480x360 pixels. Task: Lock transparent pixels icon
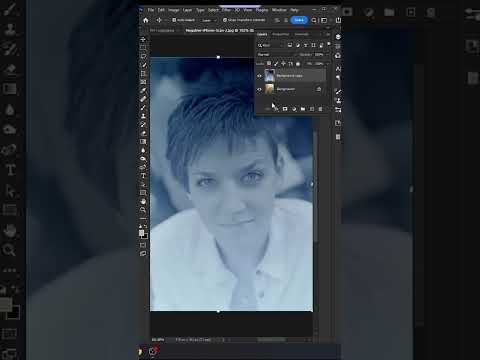(x=269, y=64)
